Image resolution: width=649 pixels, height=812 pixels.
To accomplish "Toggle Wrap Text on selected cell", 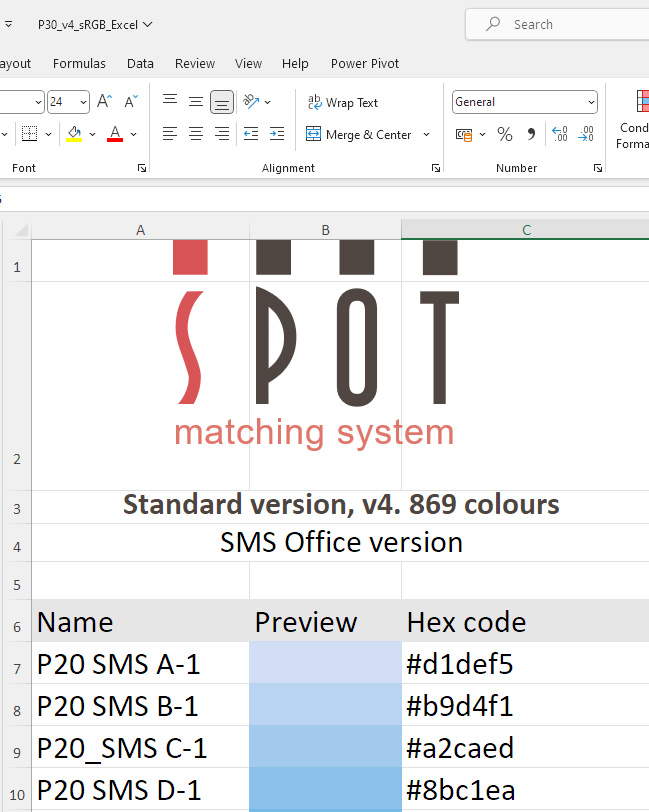I will click(342, 102).
